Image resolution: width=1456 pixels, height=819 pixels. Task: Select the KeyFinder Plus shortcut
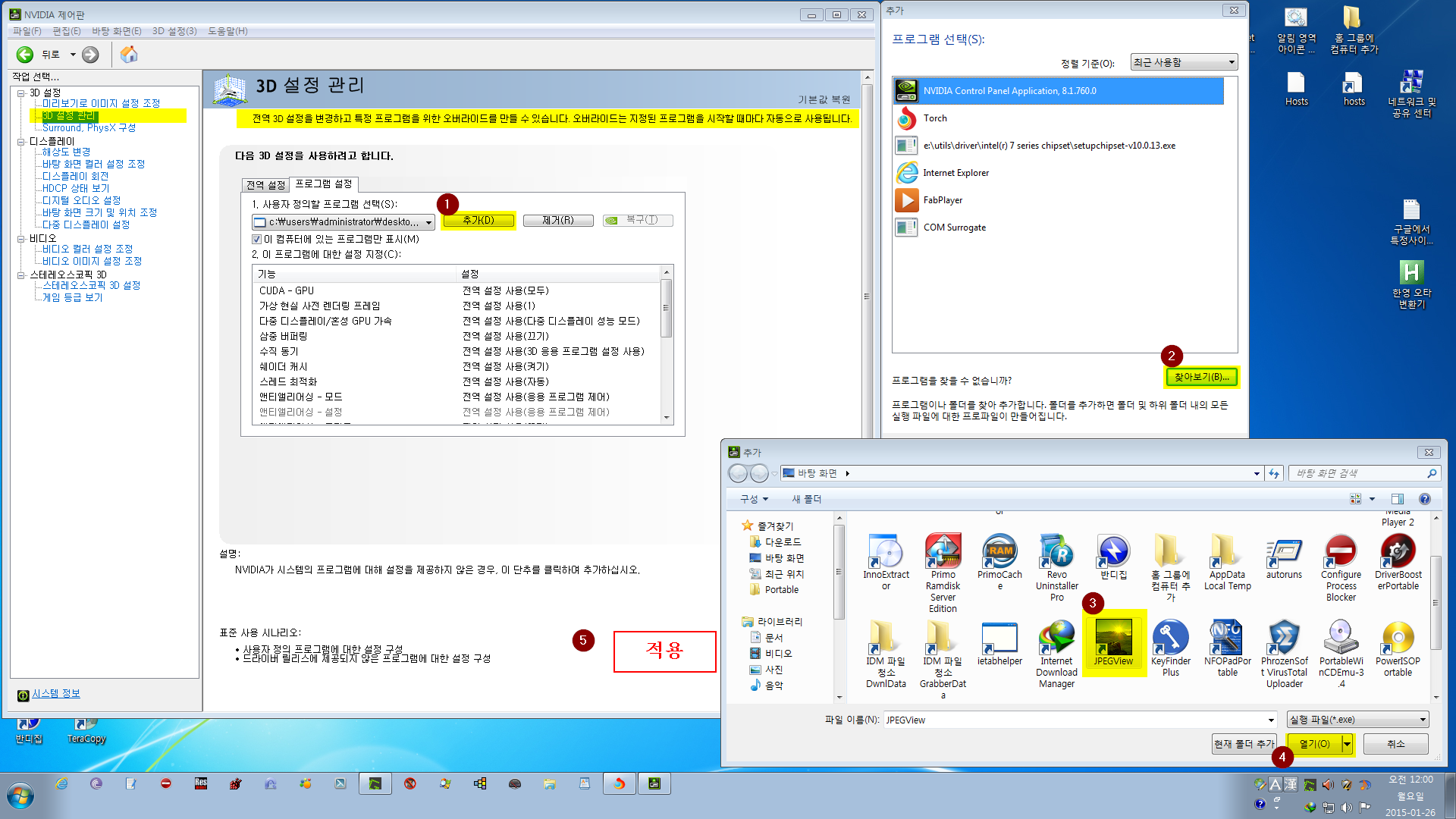point(1171,648)
